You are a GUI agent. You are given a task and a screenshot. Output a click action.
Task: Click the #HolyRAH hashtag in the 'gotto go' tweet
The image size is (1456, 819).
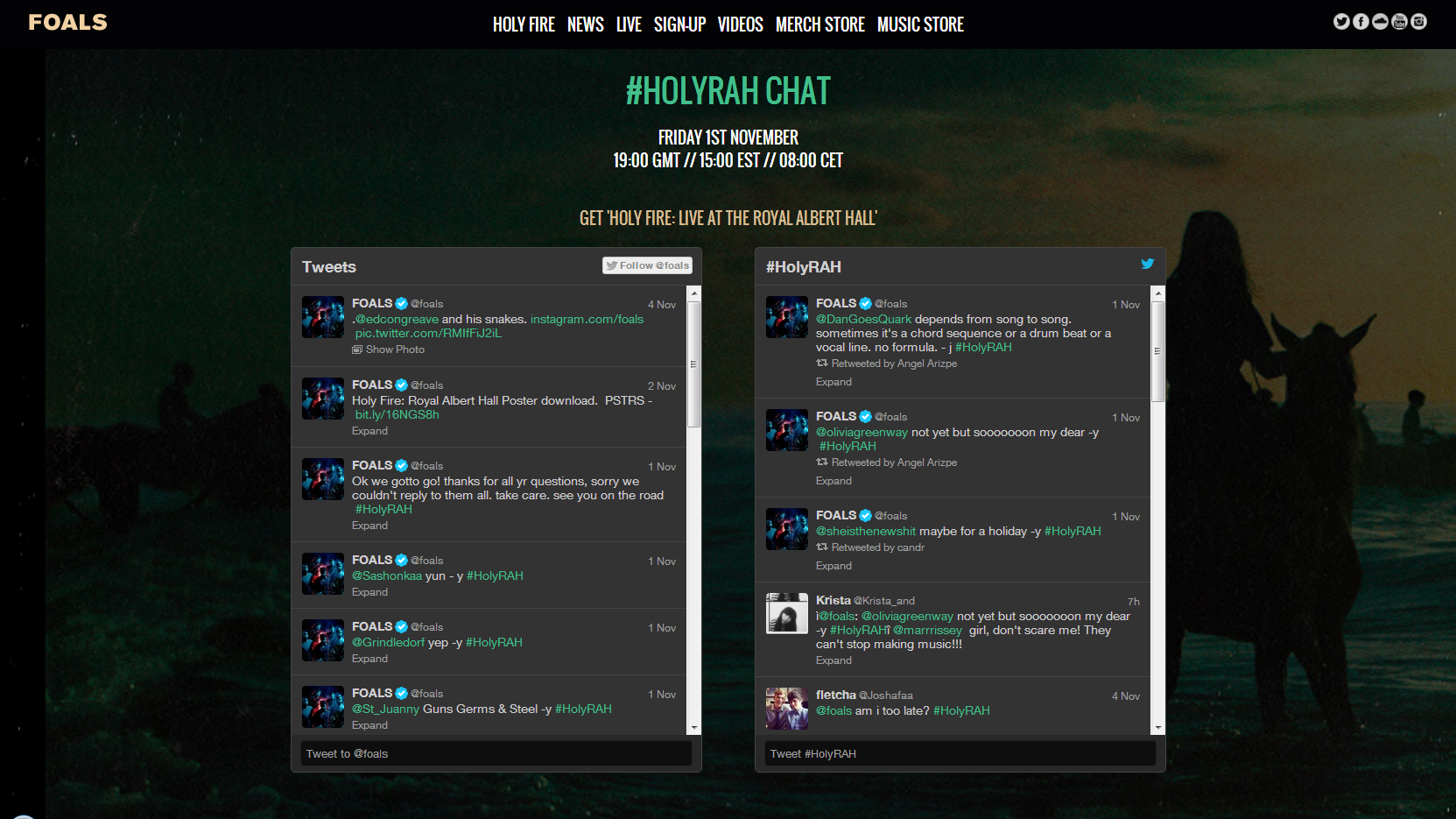[x=383, y=509]
